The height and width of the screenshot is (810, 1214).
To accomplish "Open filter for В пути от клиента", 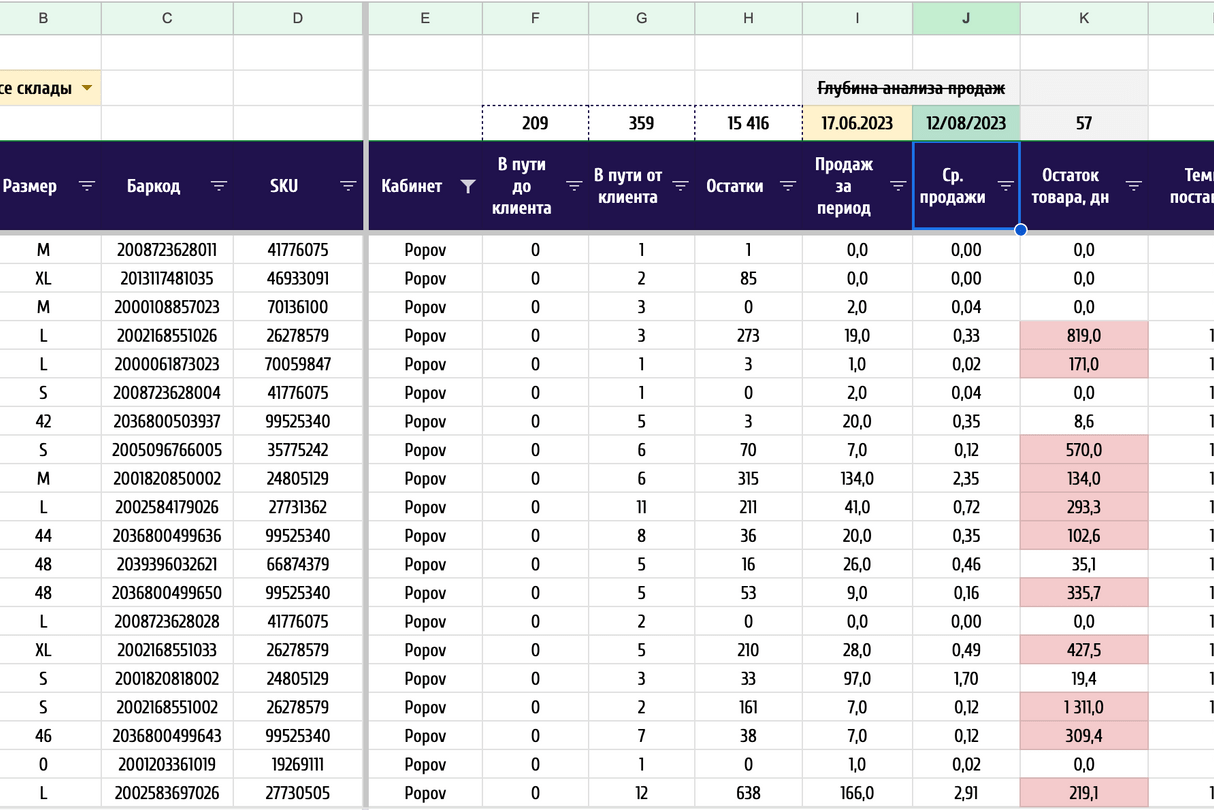I will click(680, 186).
